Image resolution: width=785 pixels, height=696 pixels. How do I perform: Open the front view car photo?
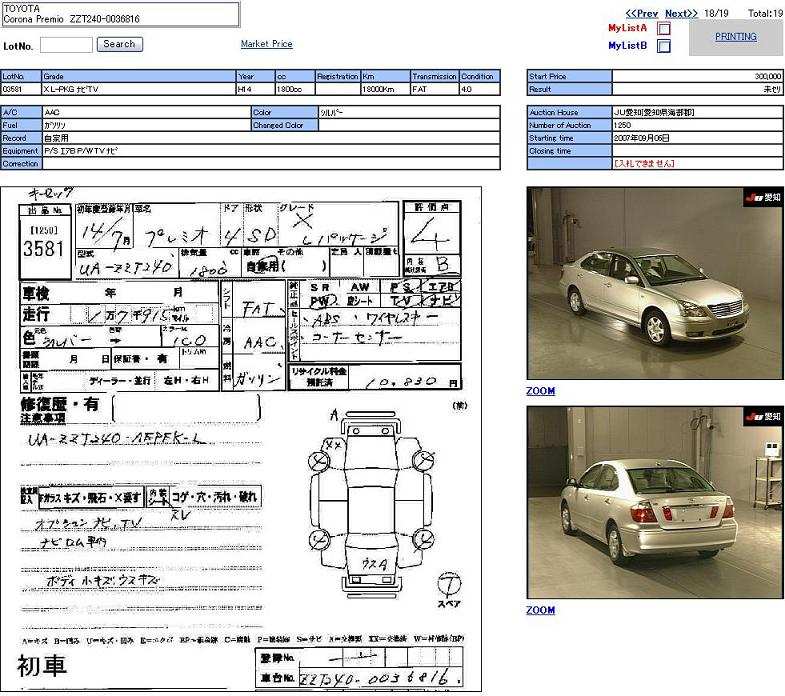654,283
